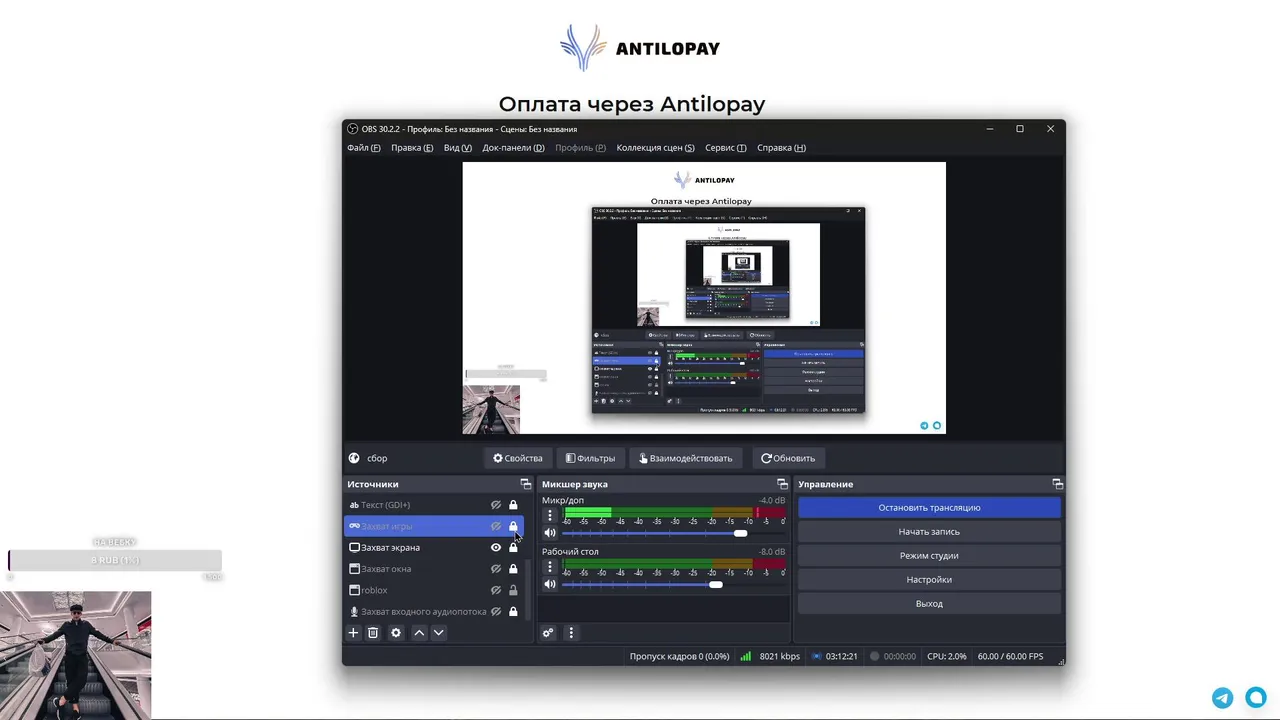Unlock the Захват игры source
This screenshot has width=1280, height=720.
(513, 526)
